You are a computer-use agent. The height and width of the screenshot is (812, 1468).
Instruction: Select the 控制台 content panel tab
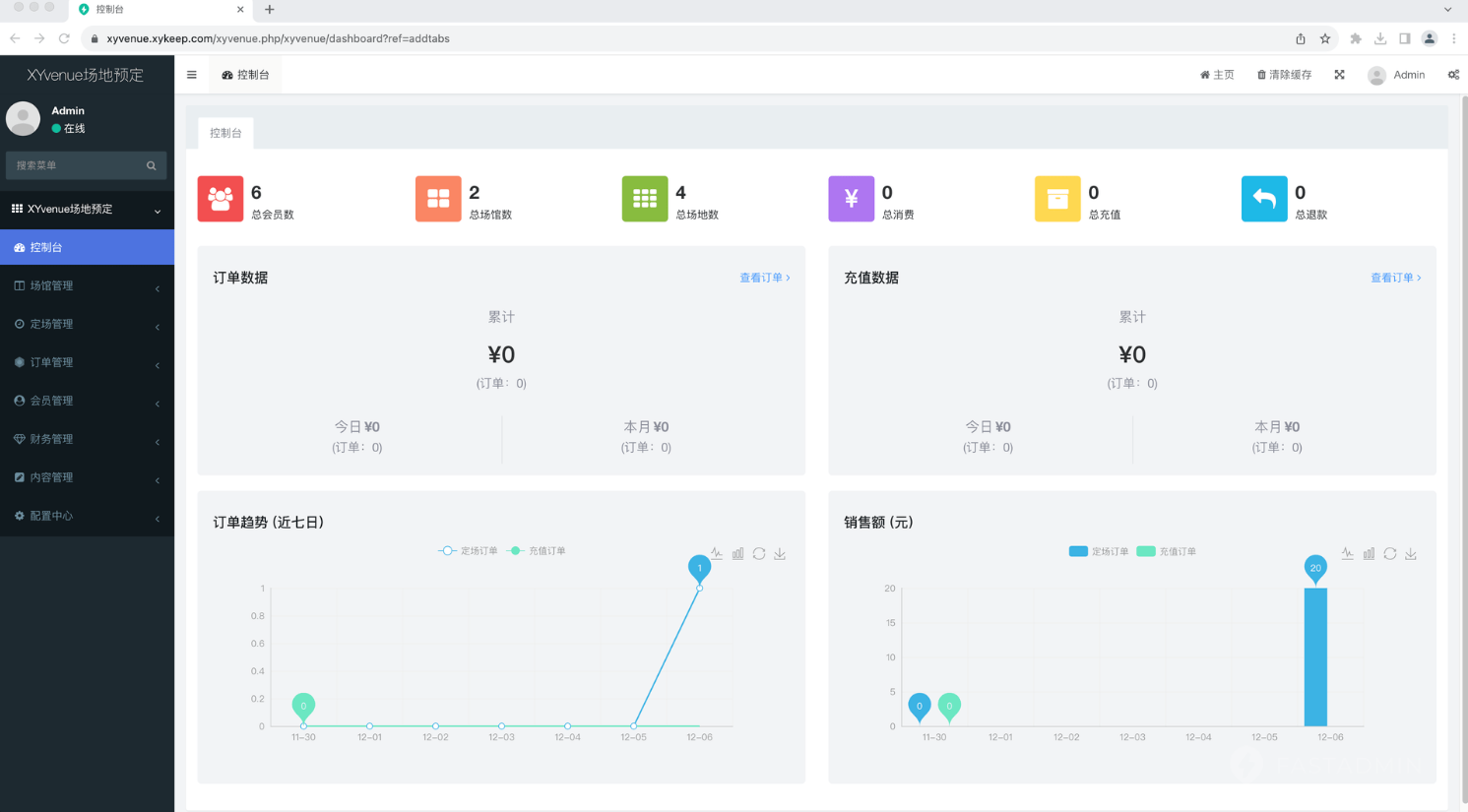pos(225,133)
